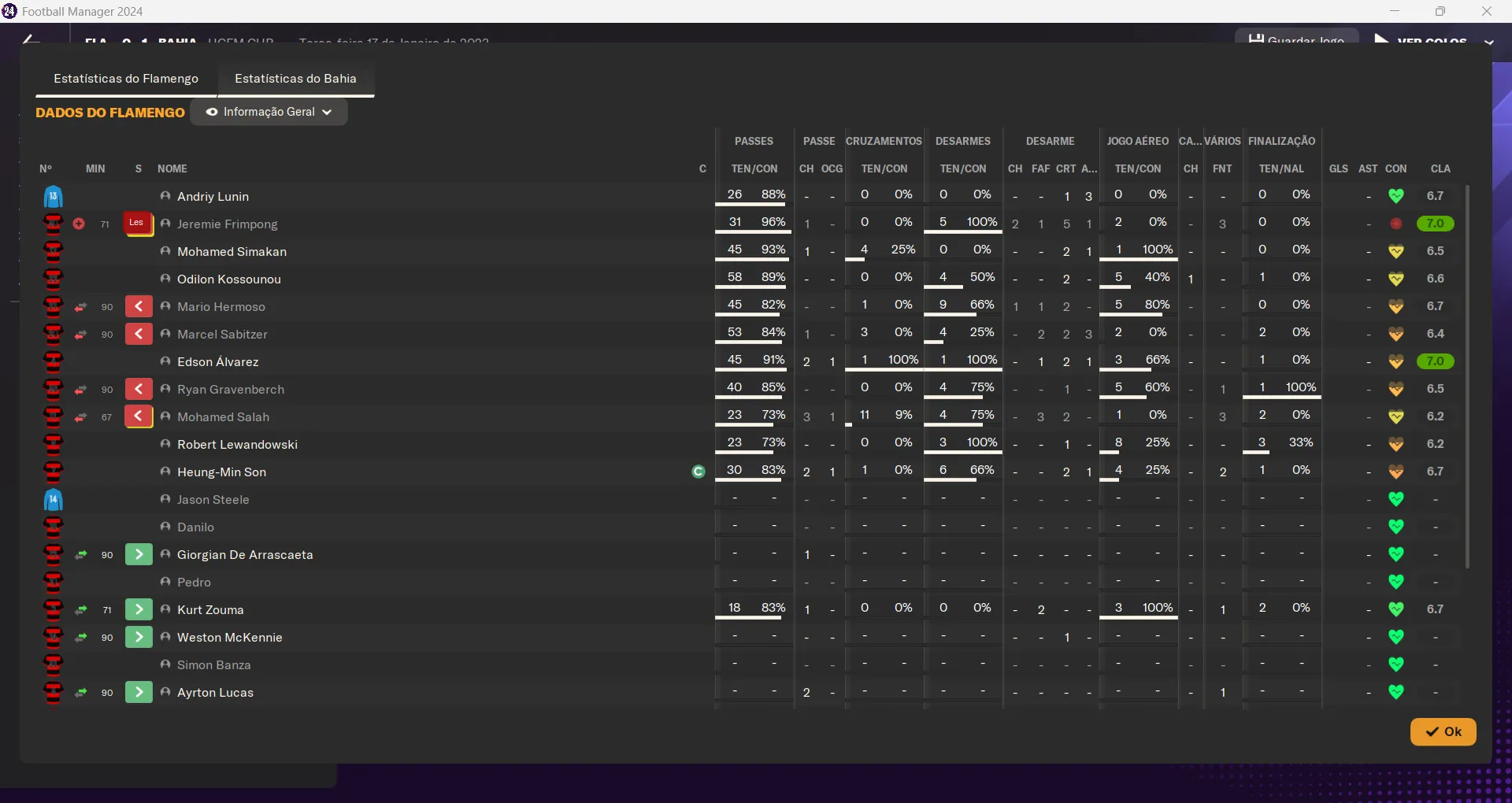
Task: Click the player list vertical scrollbar
Action: [1467, 376]
